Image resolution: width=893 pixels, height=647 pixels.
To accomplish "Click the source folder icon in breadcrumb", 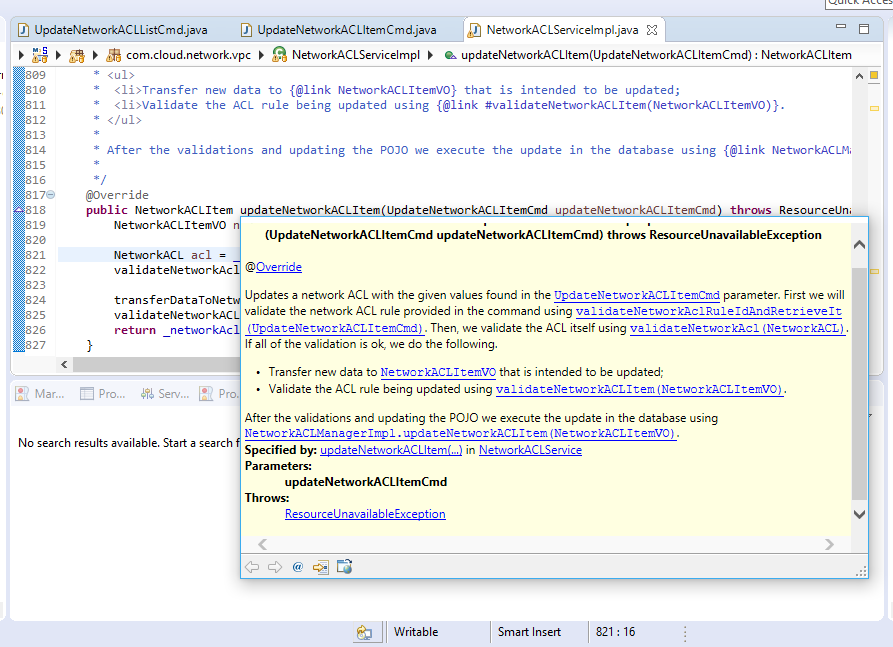I will click(77, 55).
